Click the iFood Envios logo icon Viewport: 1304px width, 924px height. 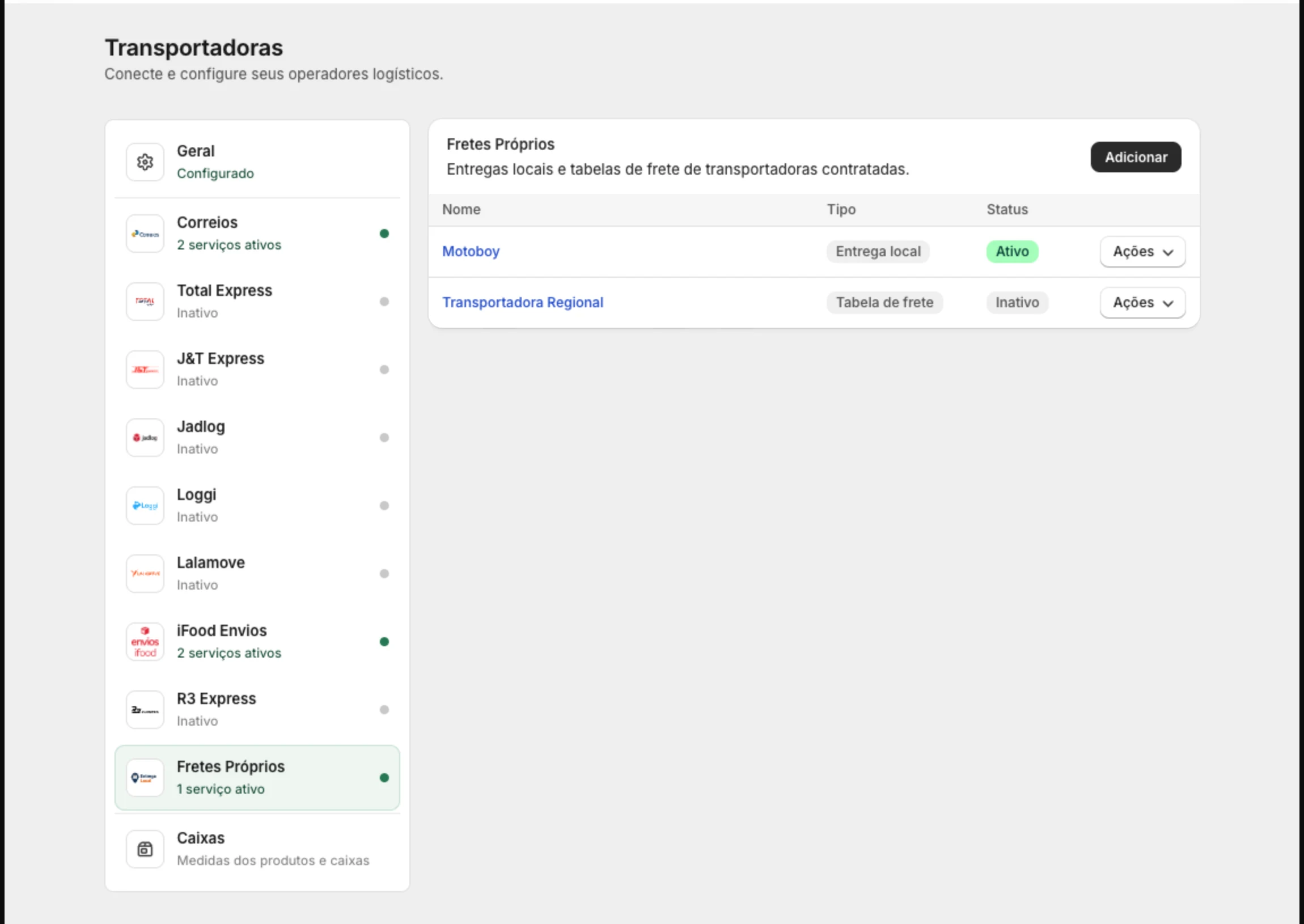coord(145,642)
